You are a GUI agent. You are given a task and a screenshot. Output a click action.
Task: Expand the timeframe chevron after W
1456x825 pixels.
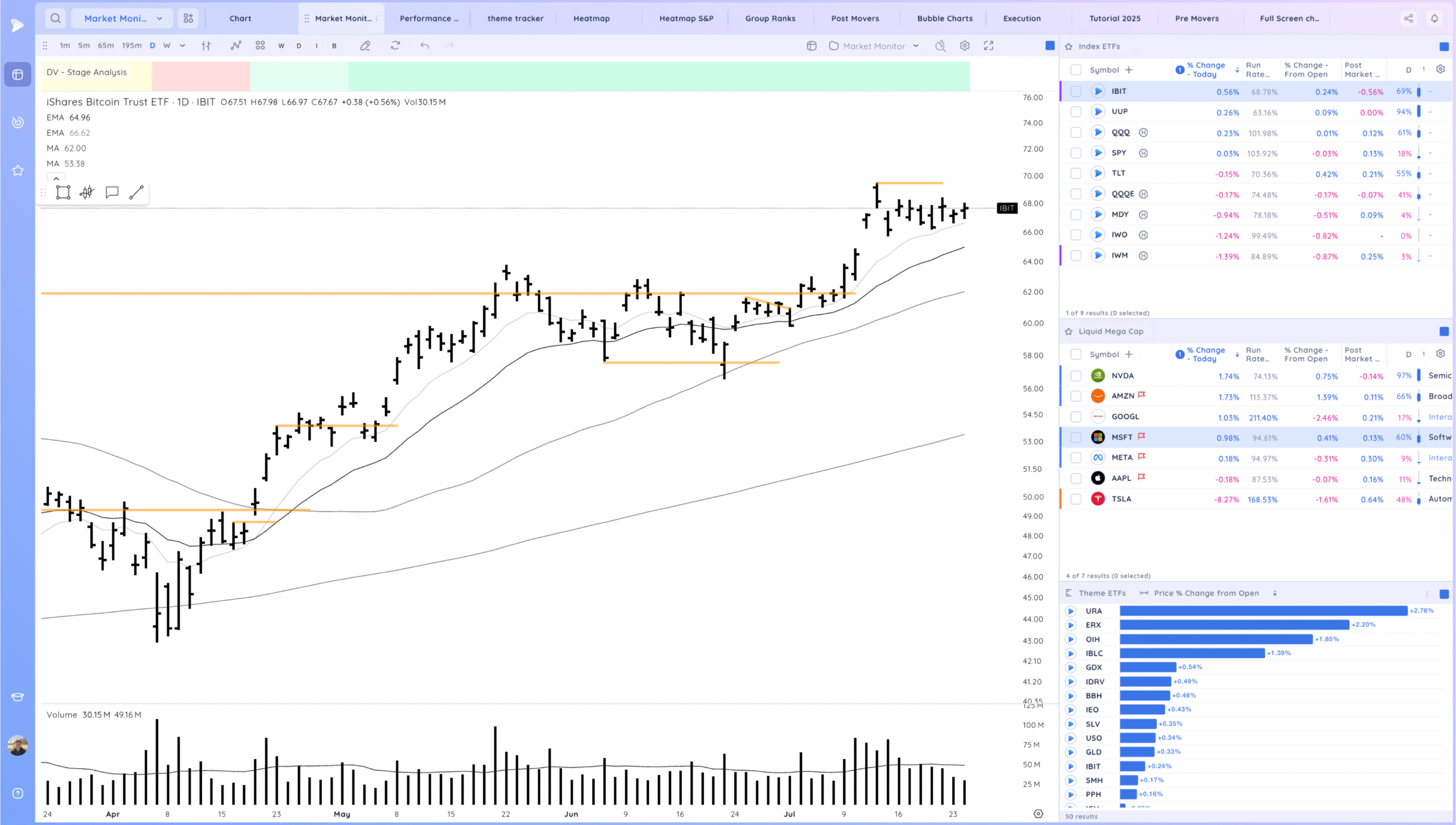182,46
